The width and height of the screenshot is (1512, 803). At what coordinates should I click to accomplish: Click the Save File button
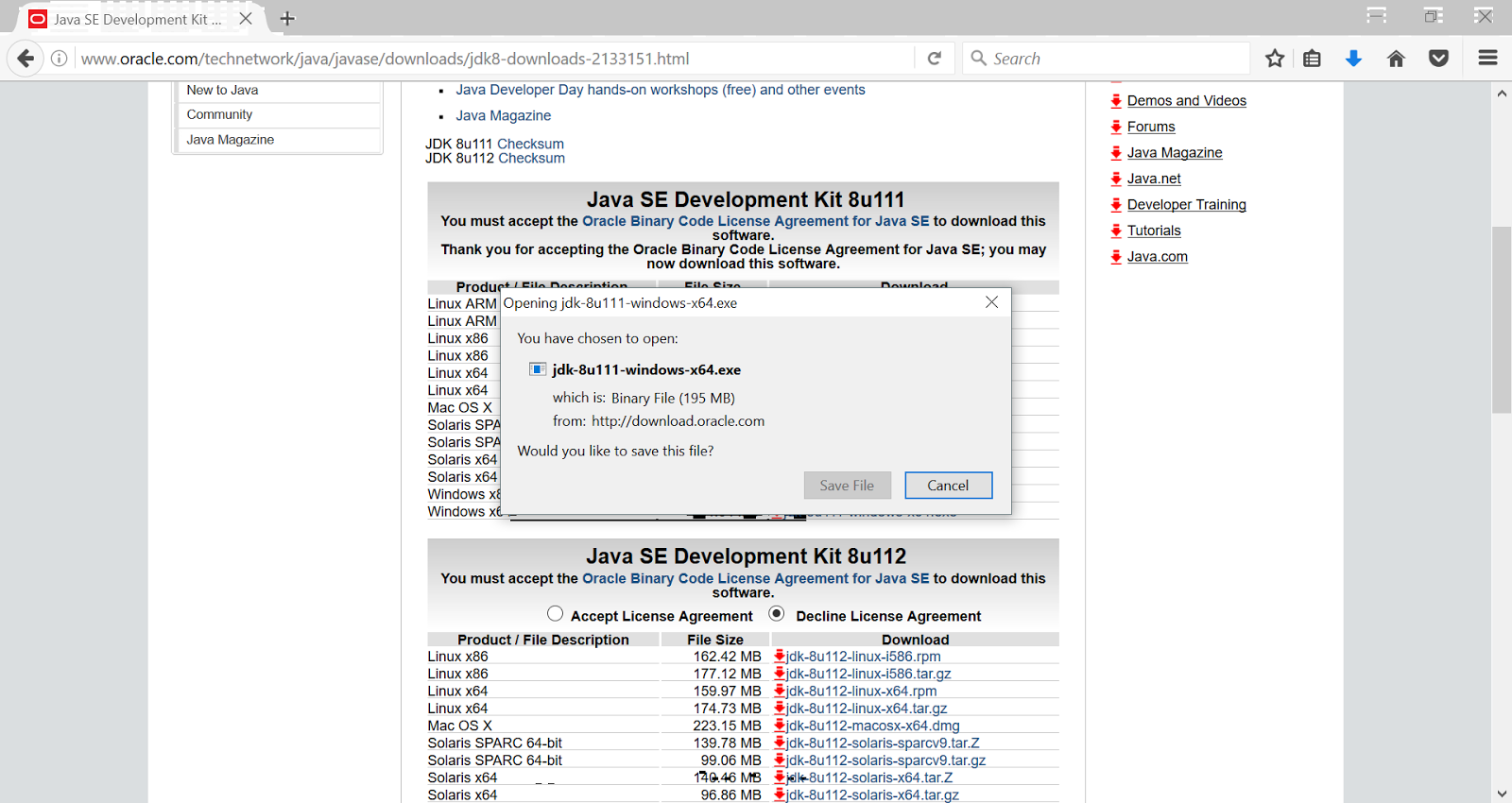[x=847, y=486]
